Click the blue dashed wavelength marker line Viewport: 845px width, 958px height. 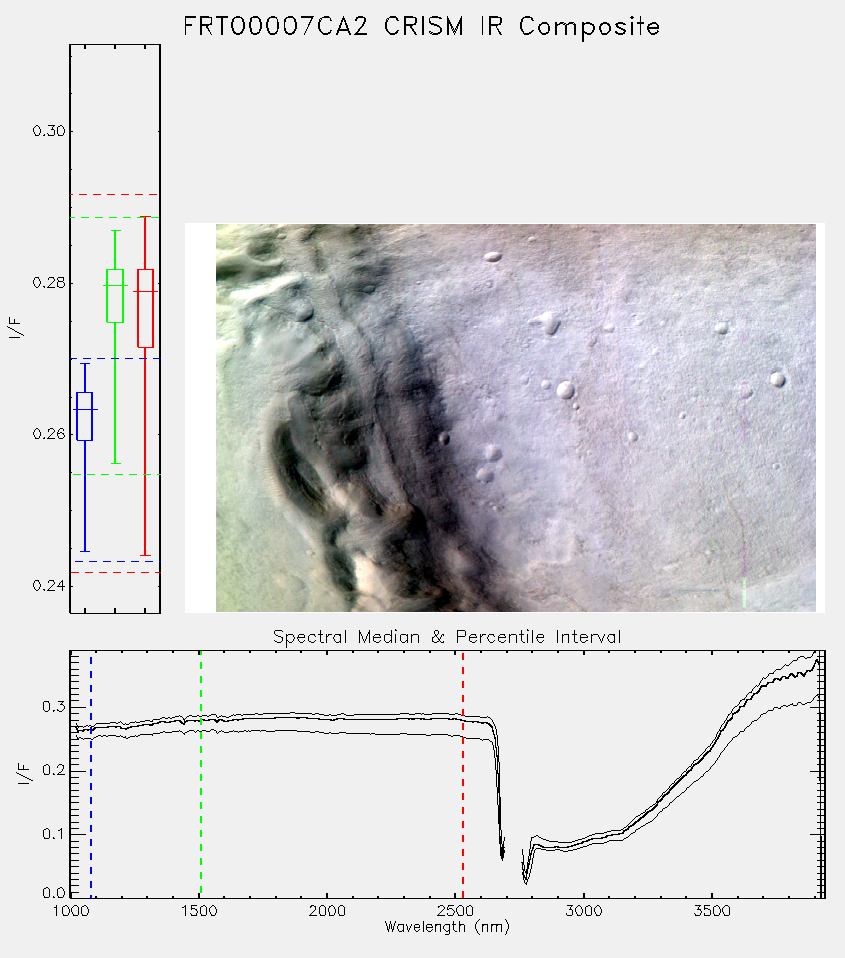(x=91, y=774)
